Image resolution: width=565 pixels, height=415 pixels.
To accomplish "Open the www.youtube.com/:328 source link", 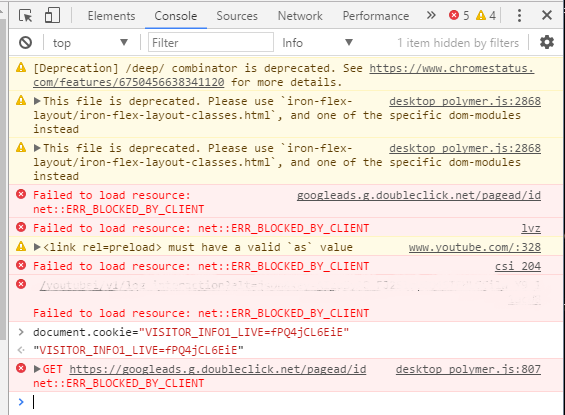I will click(x=475, y=247).
